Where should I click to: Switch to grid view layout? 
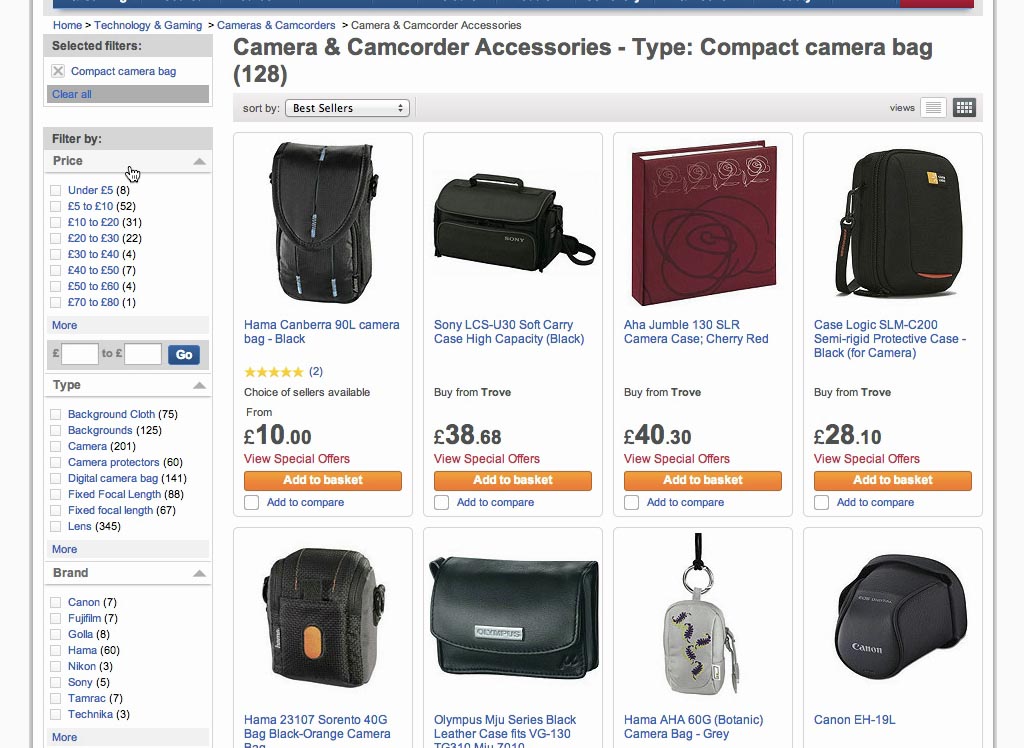(963, 107)
